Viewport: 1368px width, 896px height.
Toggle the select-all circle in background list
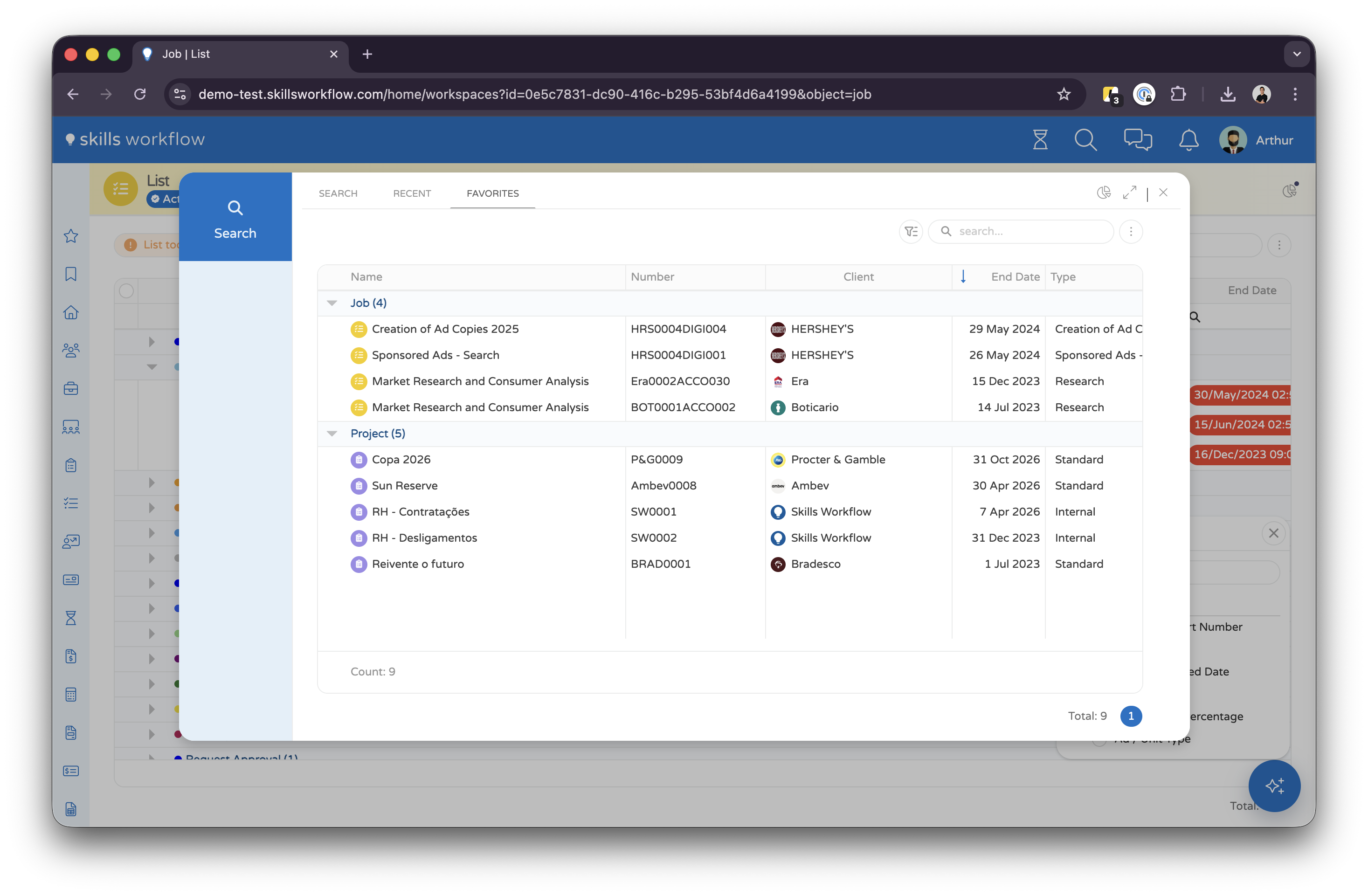(x=126, y=291)
